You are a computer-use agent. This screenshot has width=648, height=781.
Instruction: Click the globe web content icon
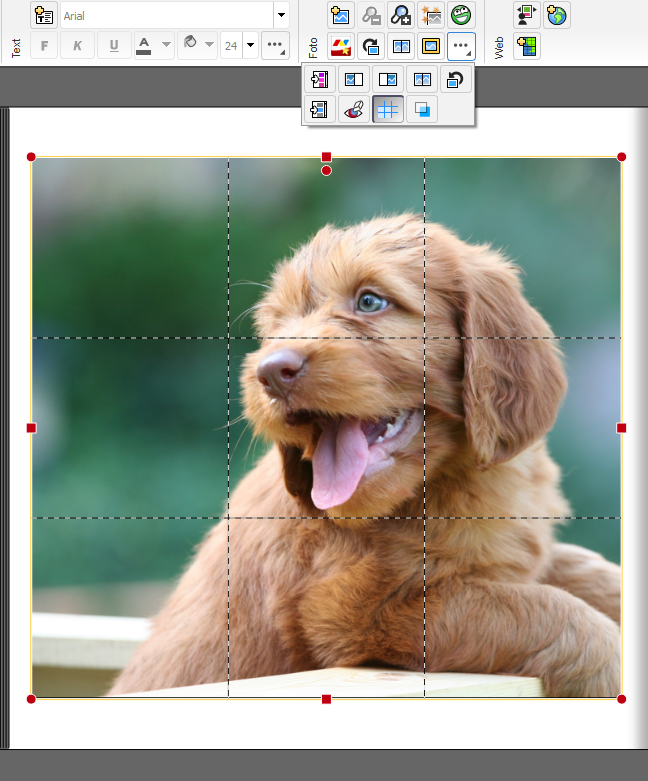(557, 15)
